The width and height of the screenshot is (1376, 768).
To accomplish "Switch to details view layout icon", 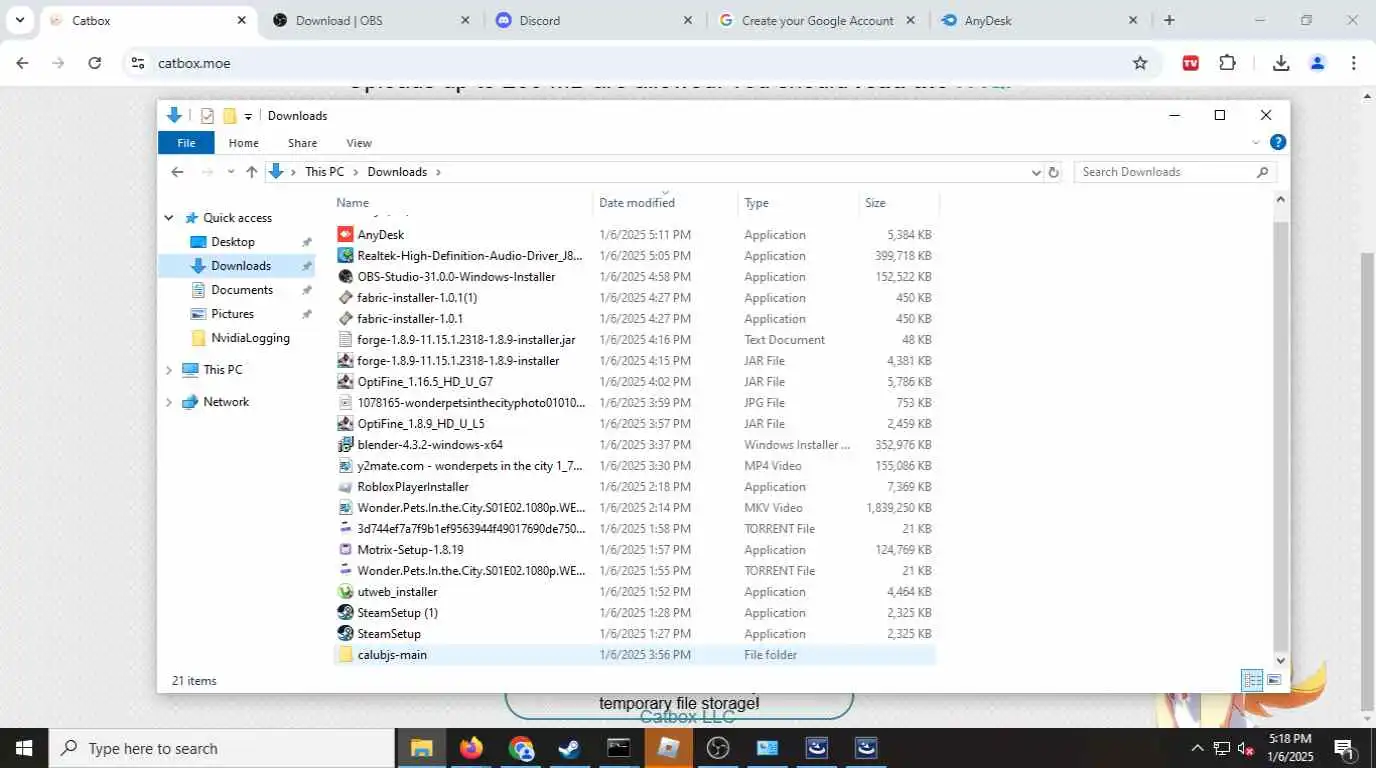I will [x=1252, y=681].
